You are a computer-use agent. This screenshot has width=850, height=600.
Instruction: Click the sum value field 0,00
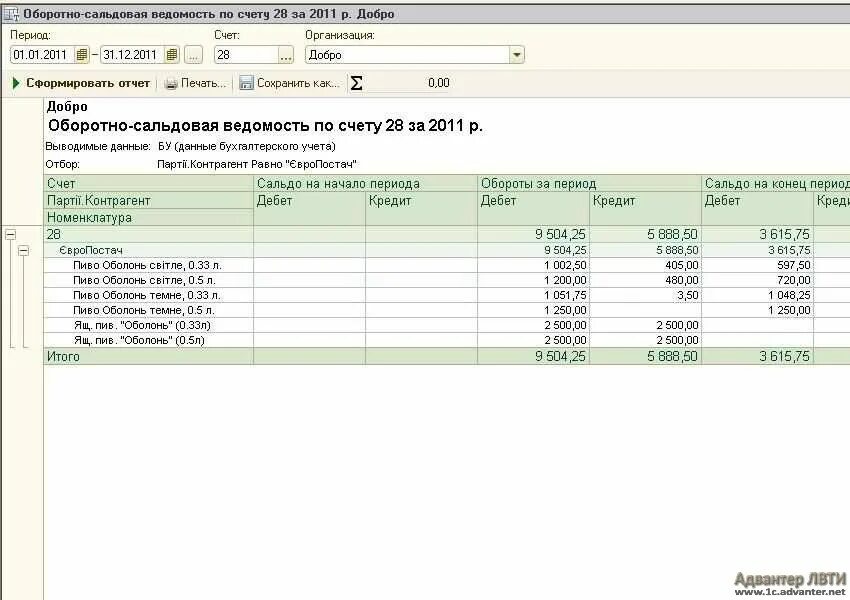(x=408, y=83)
